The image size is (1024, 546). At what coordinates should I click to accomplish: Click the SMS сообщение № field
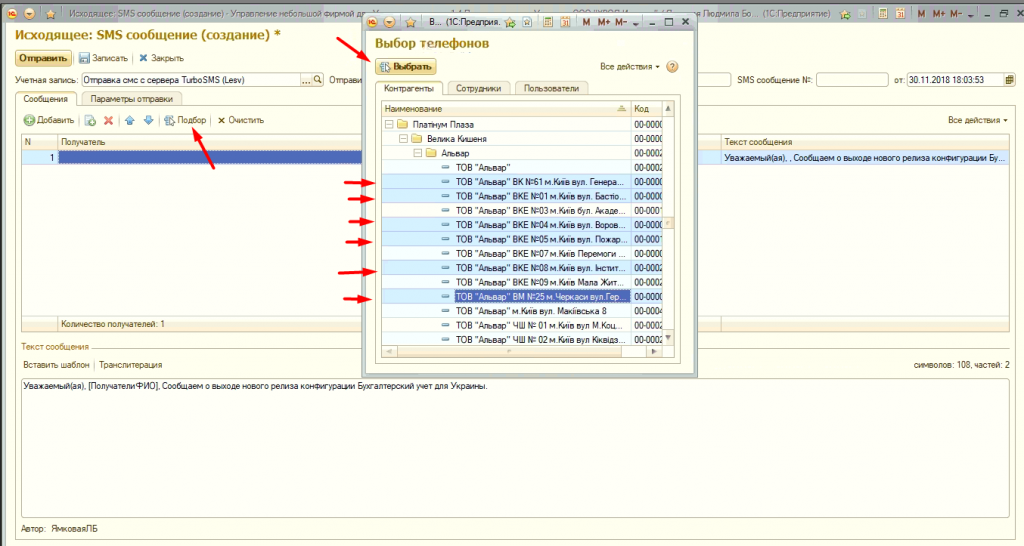tap(852, 80)
